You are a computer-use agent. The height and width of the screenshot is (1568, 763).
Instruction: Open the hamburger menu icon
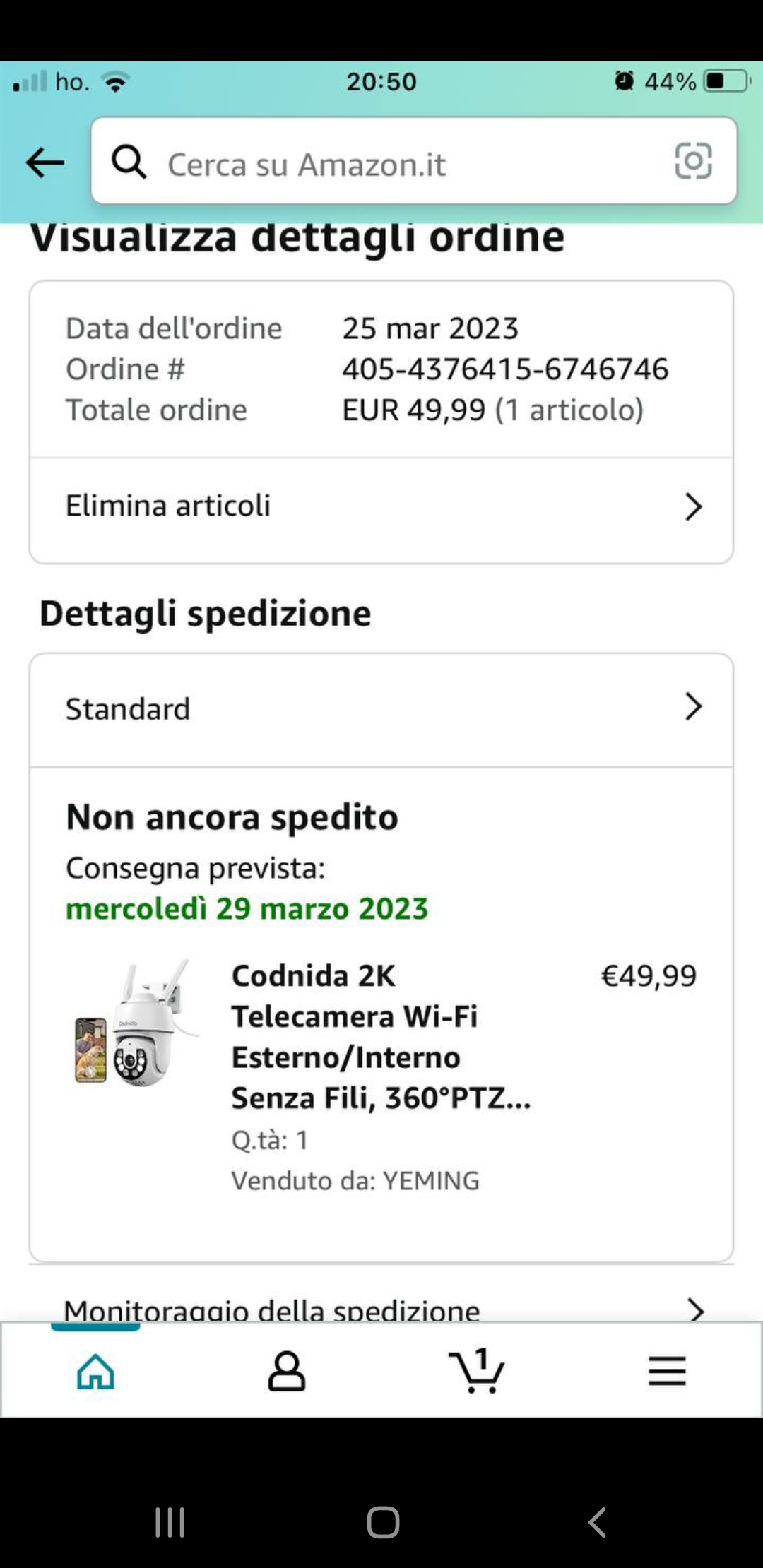pyautogui.click(x=667, y=1372)
